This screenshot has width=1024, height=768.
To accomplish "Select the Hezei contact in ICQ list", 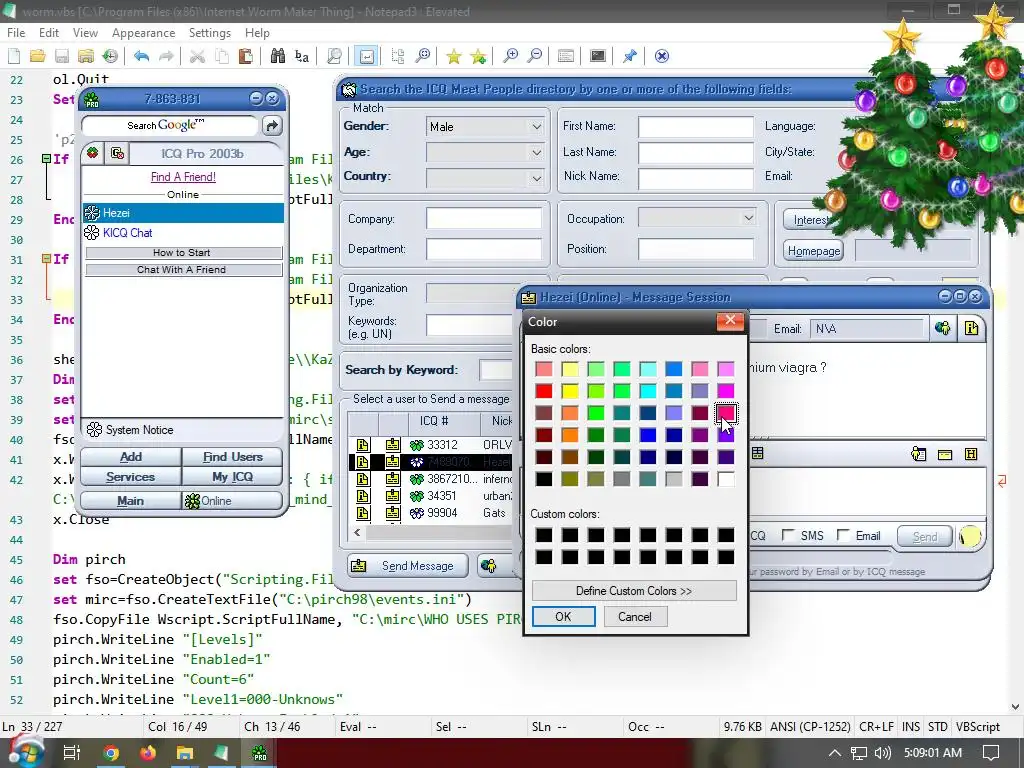I will [183, 213].
